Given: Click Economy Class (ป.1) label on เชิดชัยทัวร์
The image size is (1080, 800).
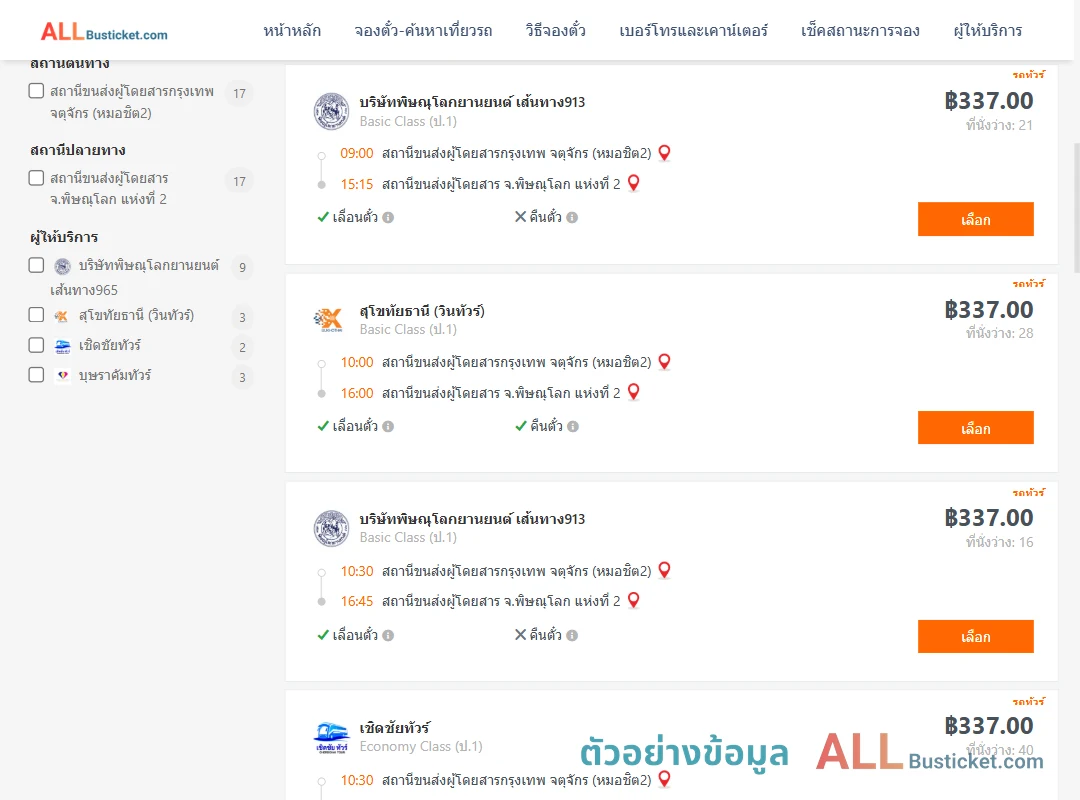Looking at the screenshot, I should click(421, 746).
